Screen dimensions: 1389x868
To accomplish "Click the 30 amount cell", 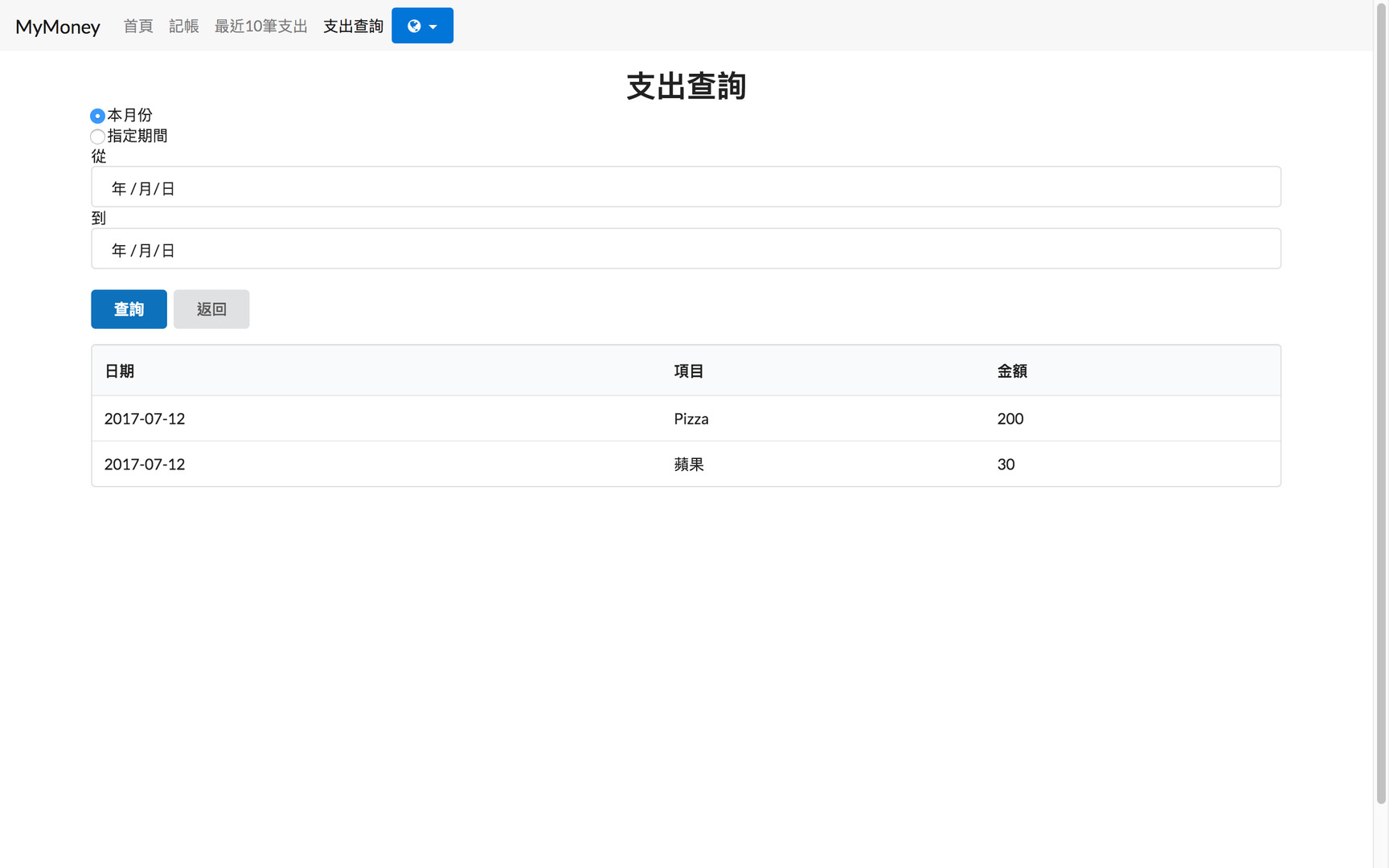I will coord(1006,465).
